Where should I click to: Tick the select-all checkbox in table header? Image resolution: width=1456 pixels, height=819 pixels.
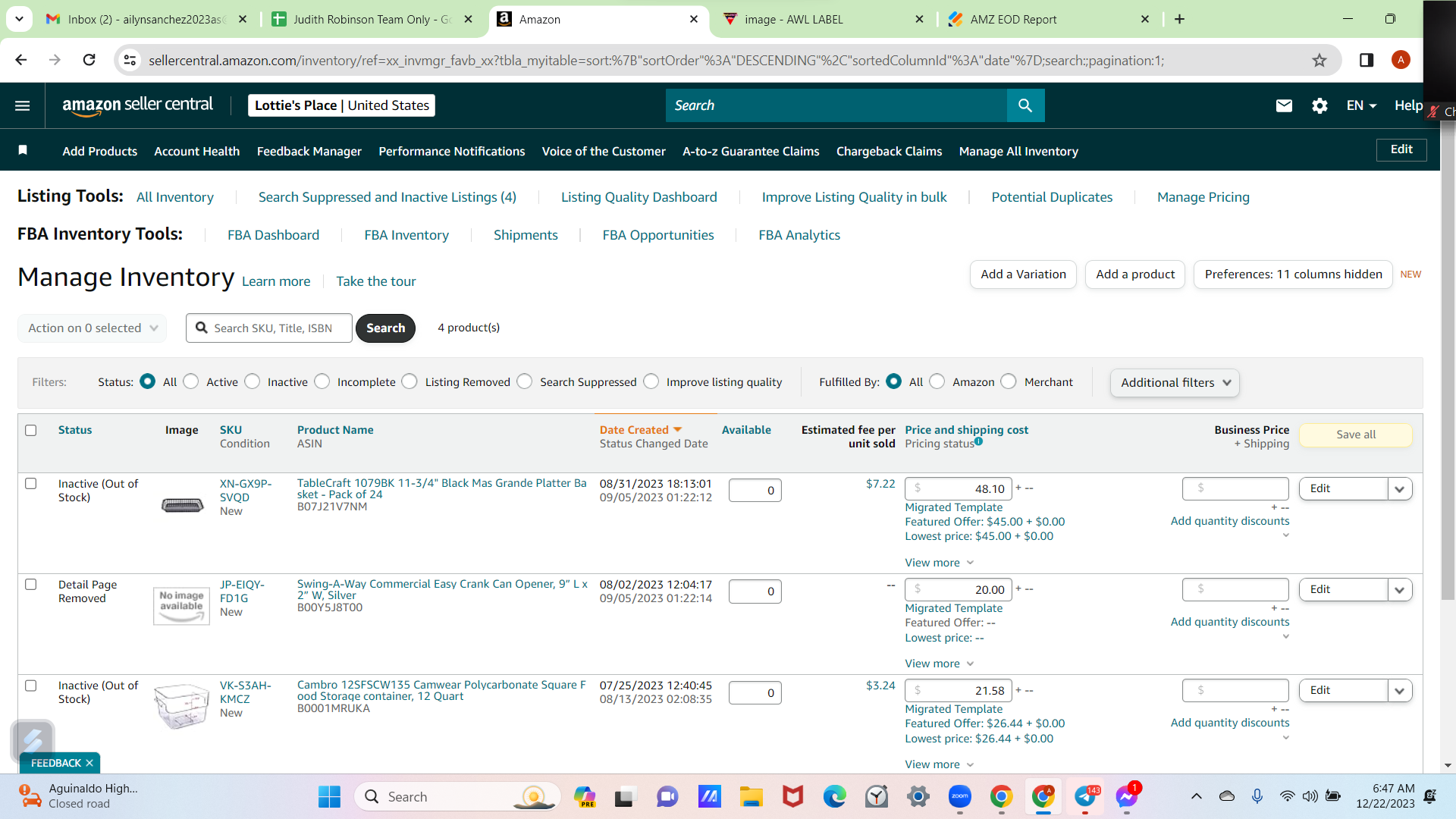coord(31,430)
